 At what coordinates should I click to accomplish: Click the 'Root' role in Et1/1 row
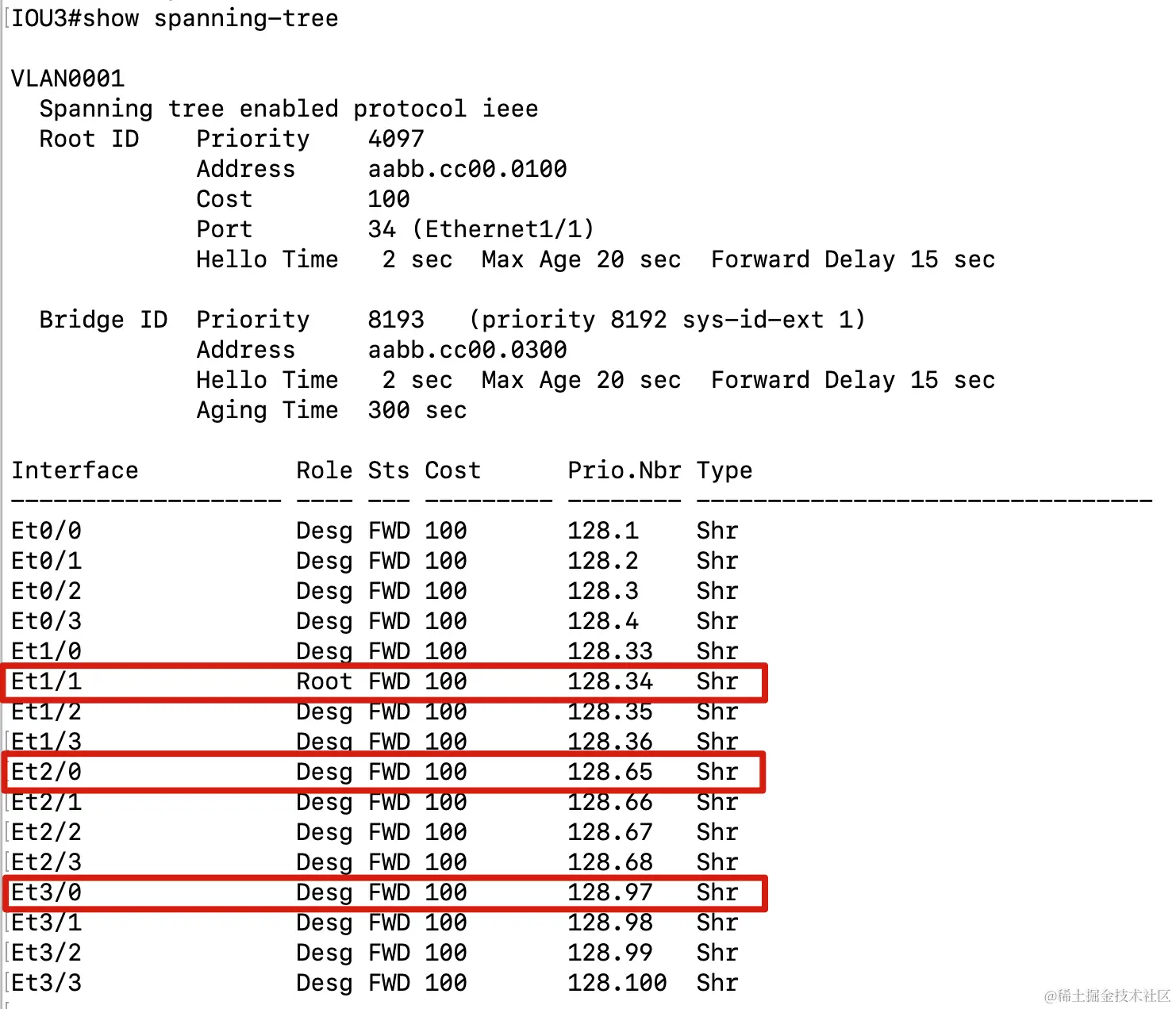325,681
